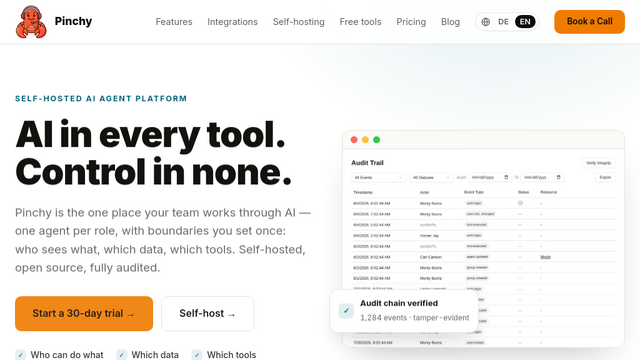This screenshot has height=360, width=640.
Task: Click the Pinchy brand name
Action: [73, 21]
